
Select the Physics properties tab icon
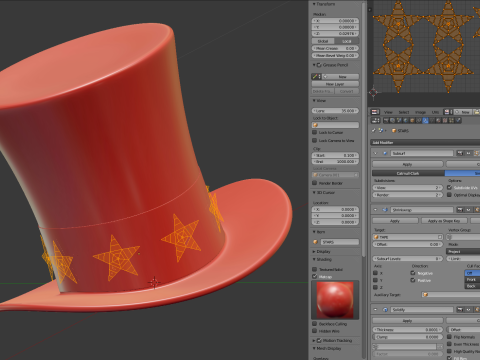458,120
